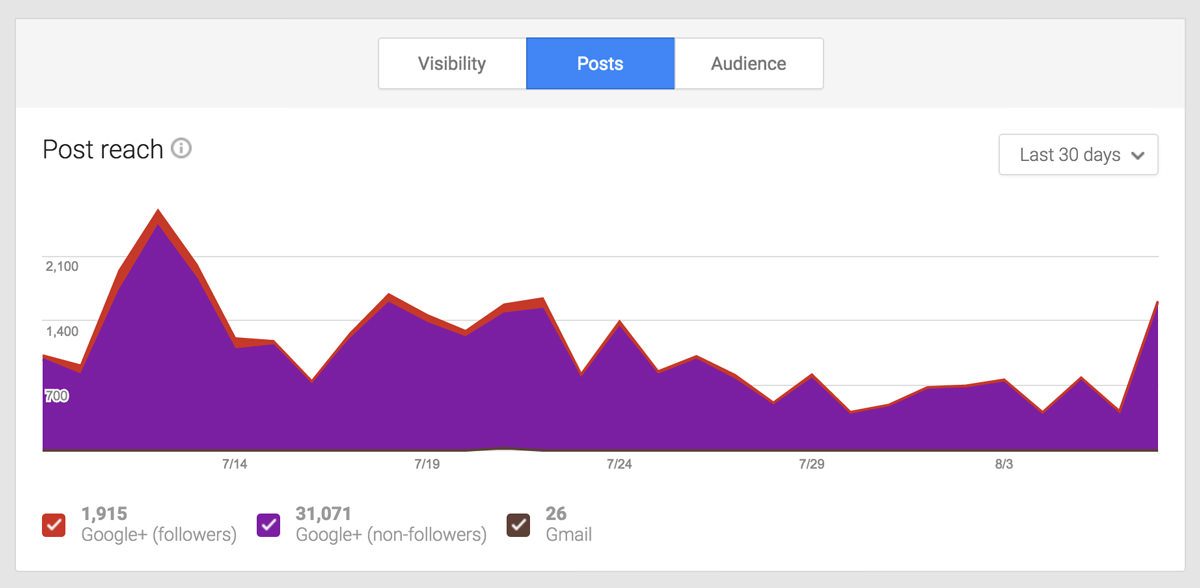1200x588 pixels.
Task: Select the 7/24 date axis label
Action: click(x=619, y=464)
